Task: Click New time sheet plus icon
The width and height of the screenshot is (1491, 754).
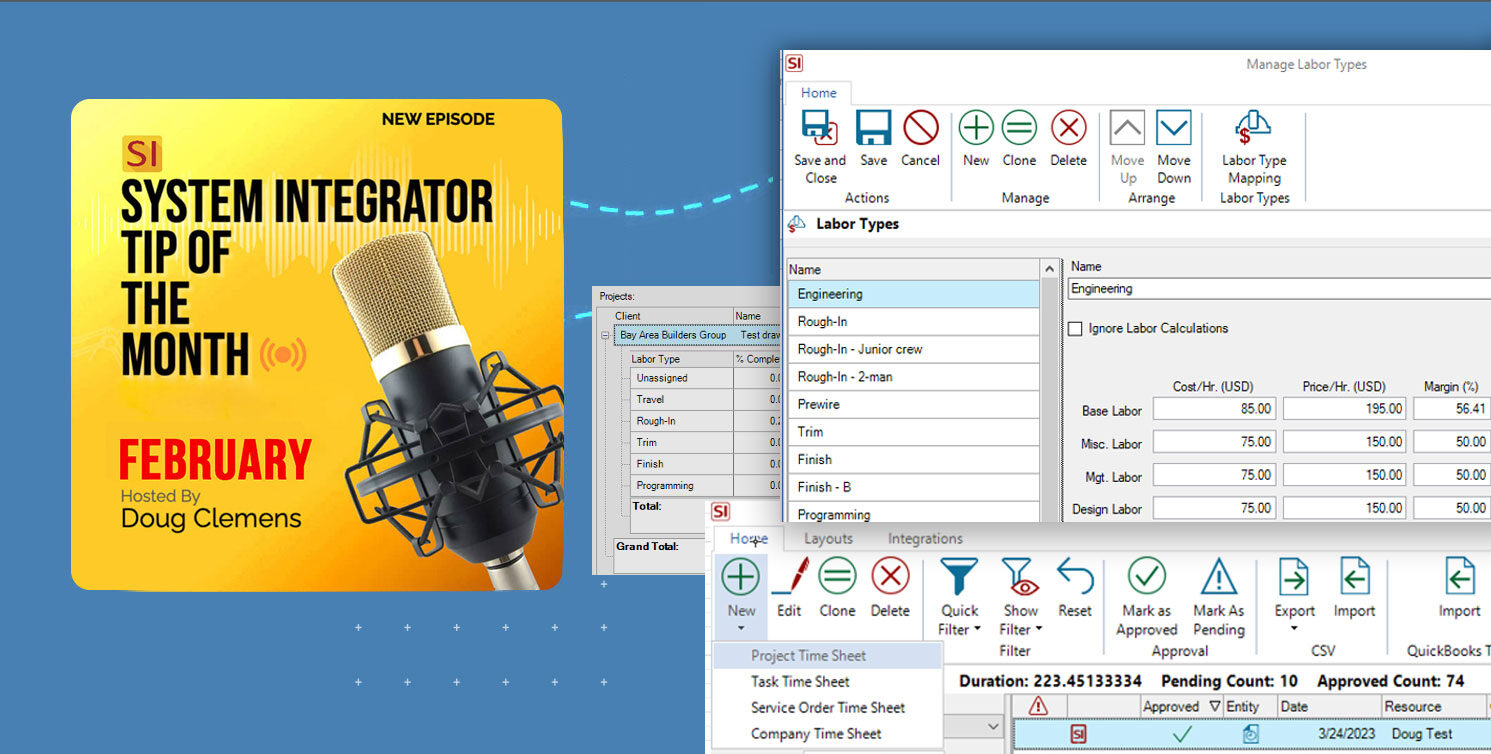Action: pyautogui.click(x=741, y=577)
